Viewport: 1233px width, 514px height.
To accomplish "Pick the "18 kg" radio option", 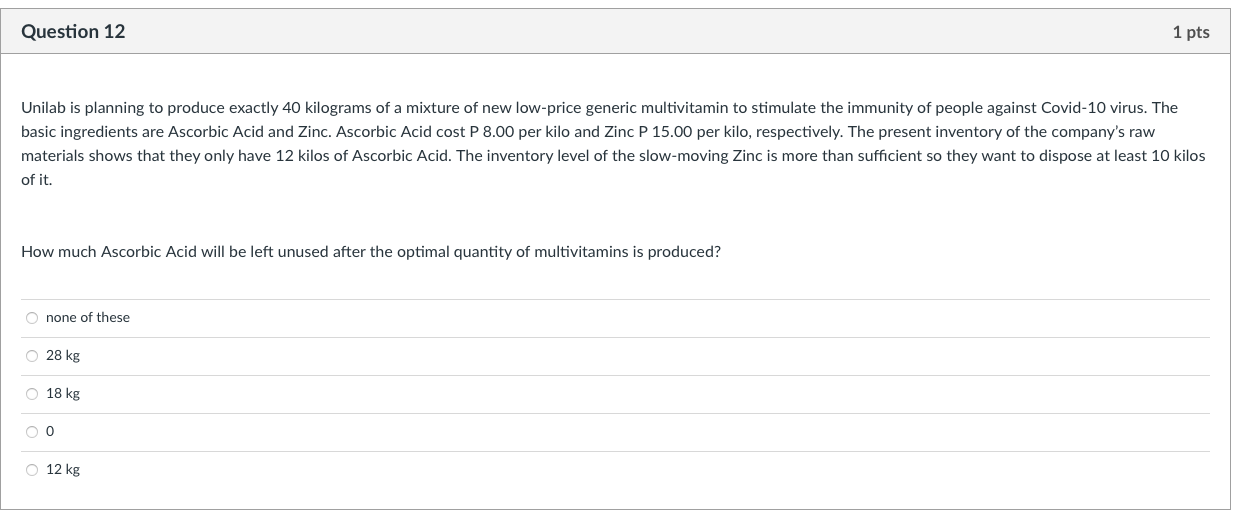I will (x=32, y=394).
